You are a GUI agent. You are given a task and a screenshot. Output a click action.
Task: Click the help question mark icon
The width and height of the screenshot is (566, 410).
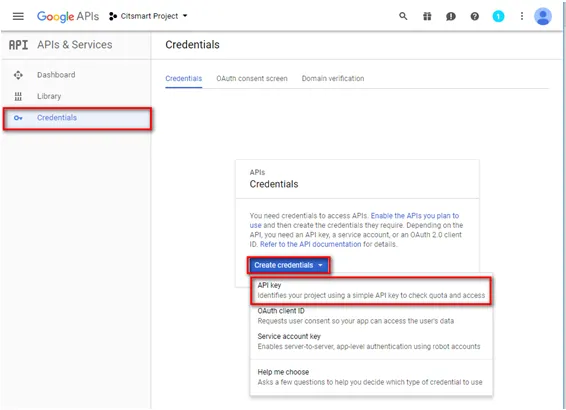coord(475,16)
